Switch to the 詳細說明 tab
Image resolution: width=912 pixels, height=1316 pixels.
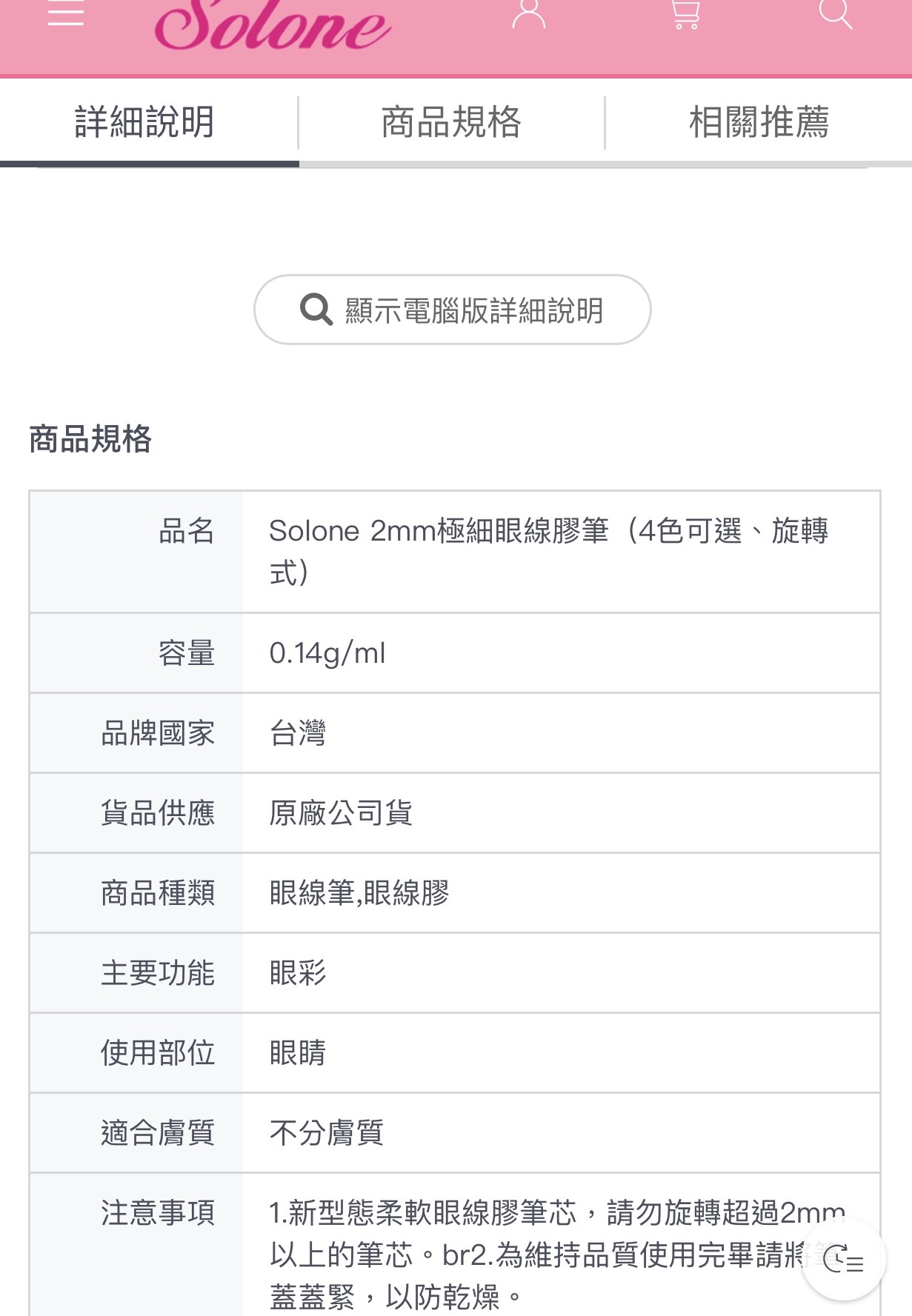[145, 122]
